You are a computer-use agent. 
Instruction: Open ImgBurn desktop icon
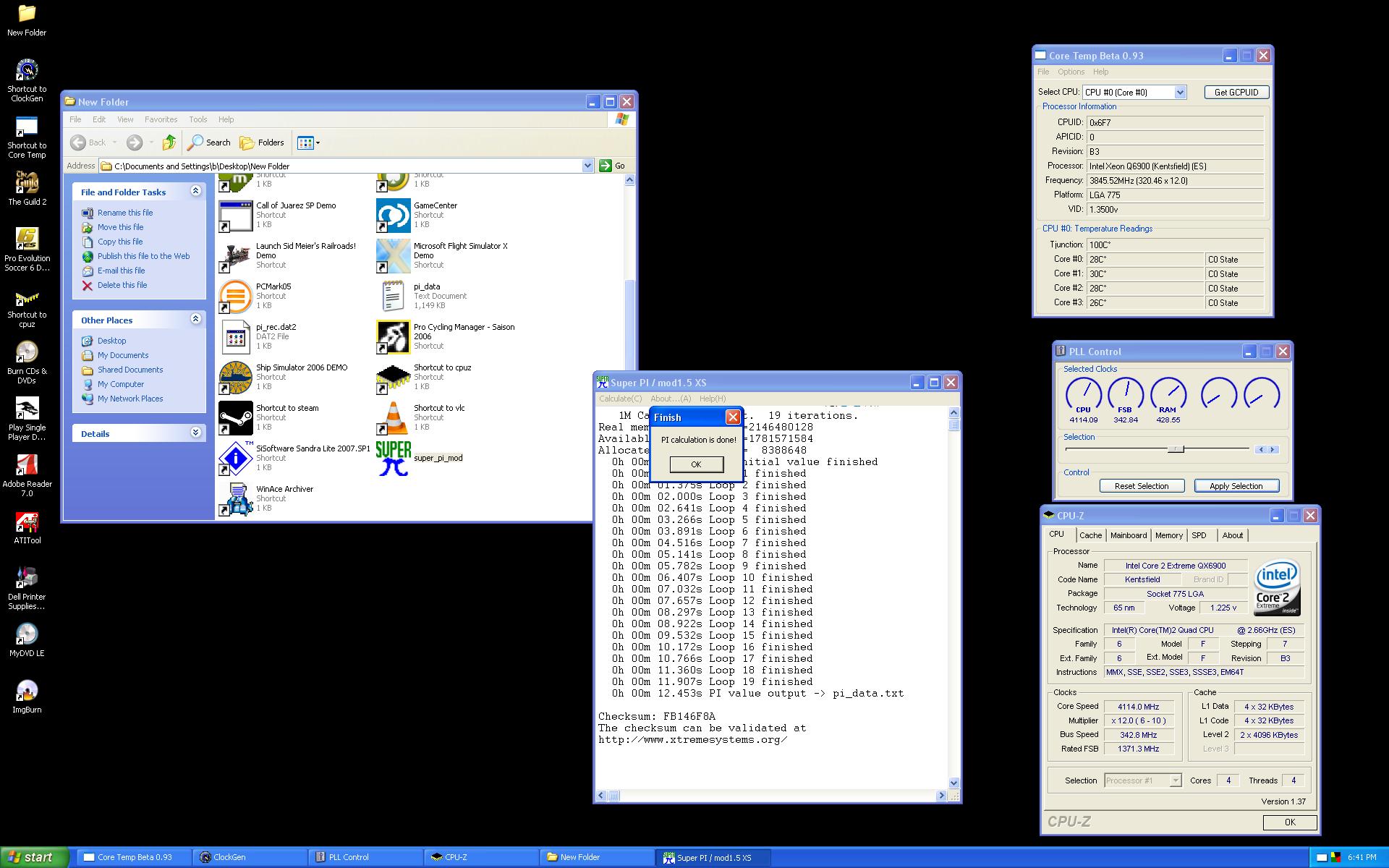click(27, 697)
